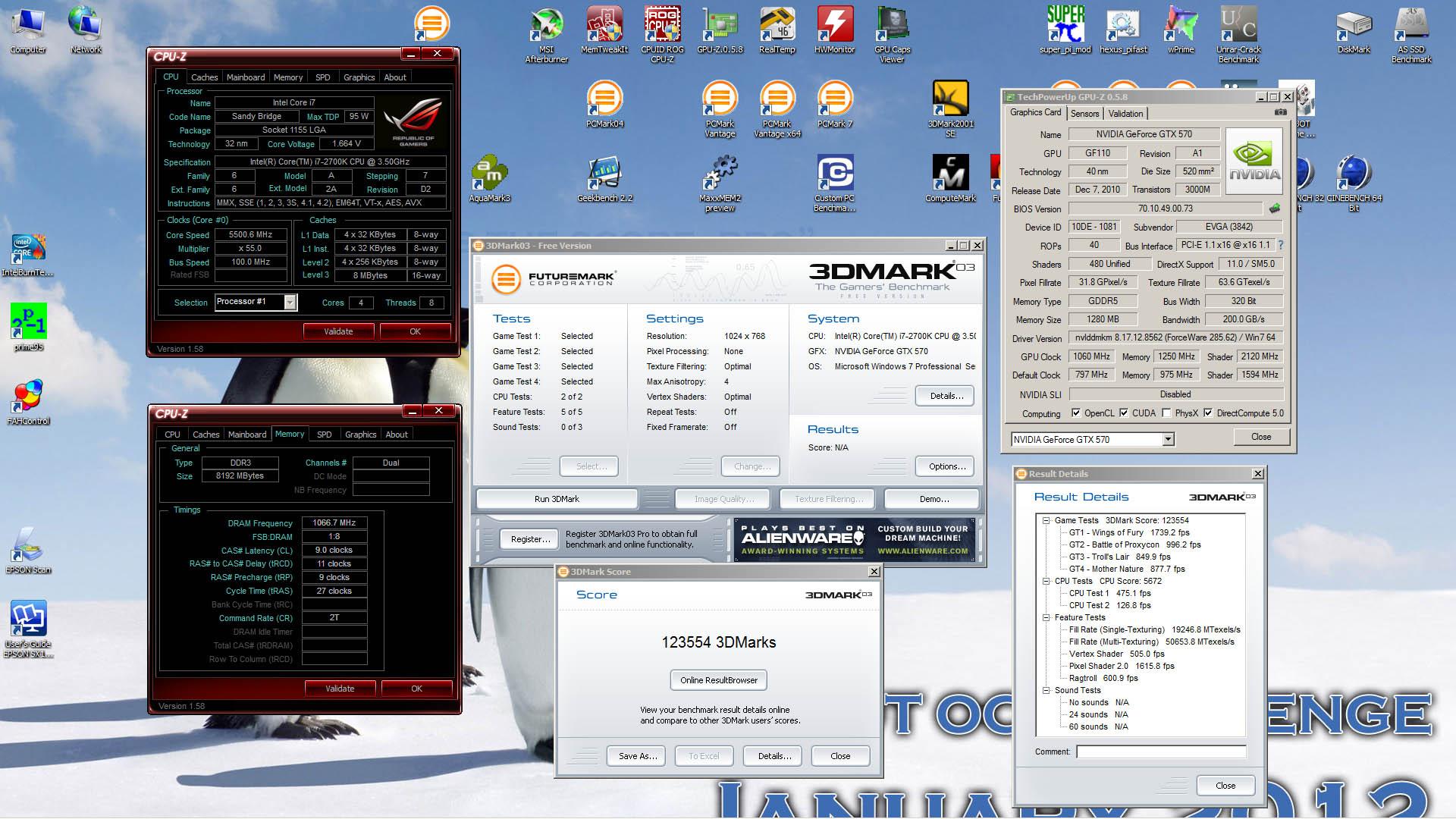
Task: Switch to Mainboard tab in top CPU-Z
Action: click(x=246, y=77)
